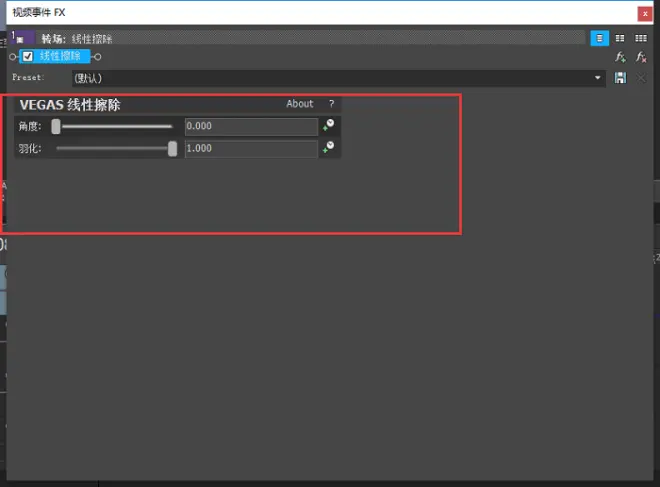Screen dimensions: 660x487
Task: Animate the 角度 parameter with its keyframe icon
Action: click(x=328, y=125)
